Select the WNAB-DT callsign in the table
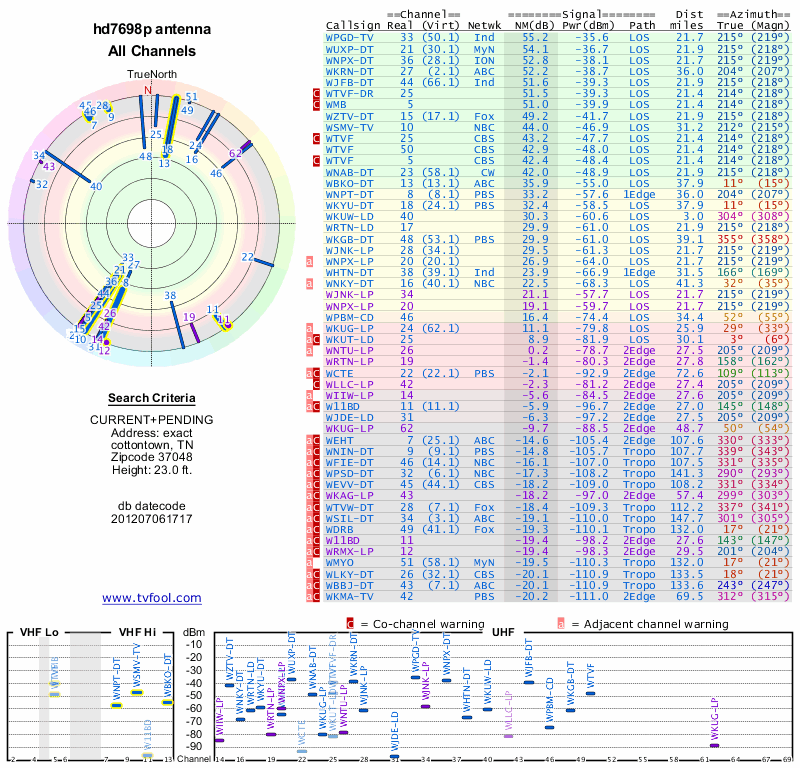800x768 pixels. 349,172
